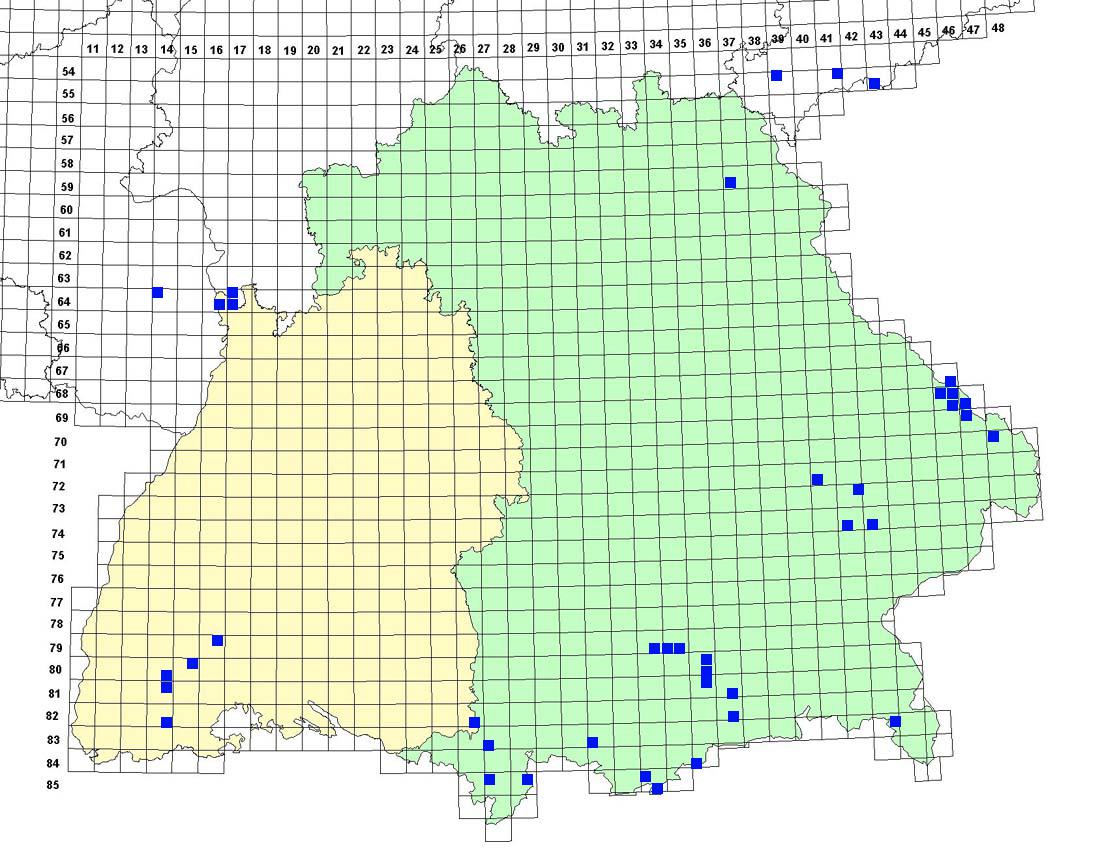Click row label 78

coord(56,624)
